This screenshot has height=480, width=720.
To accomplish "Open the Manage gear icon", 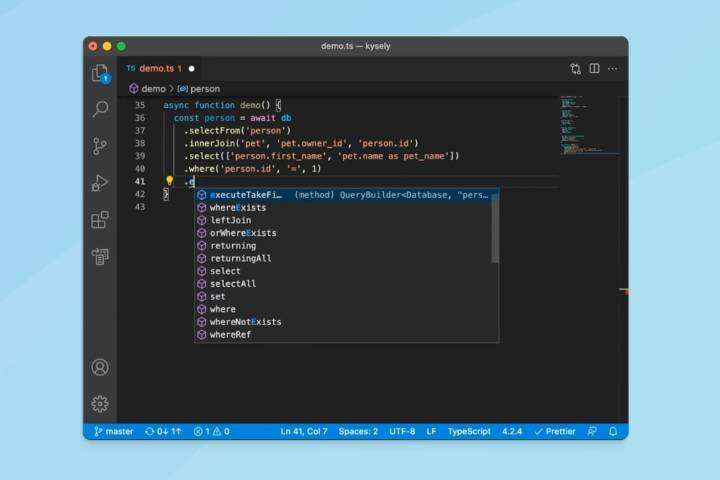I will (x=100, y=403).
